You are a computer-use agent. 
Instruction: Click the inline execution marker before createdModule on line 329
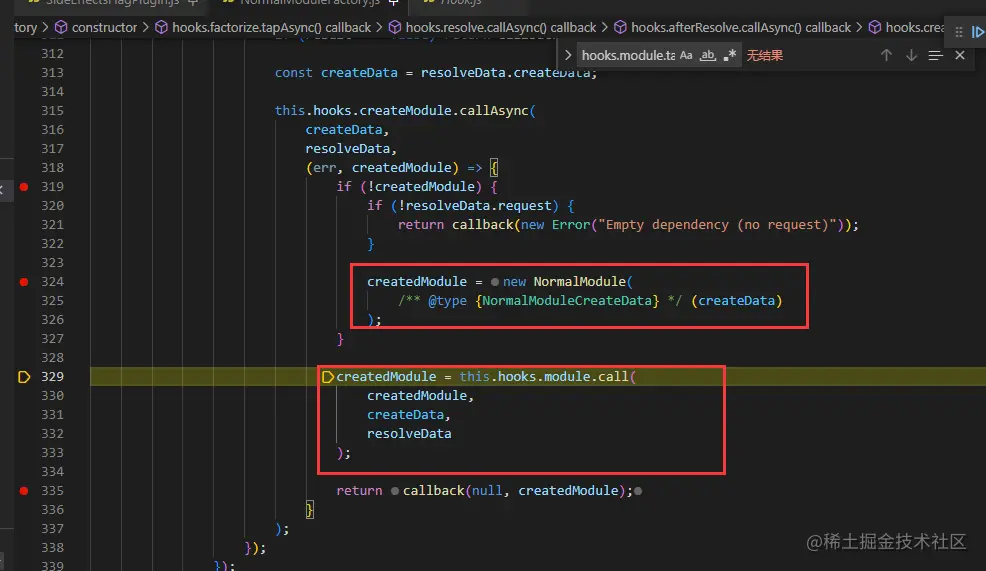pyautogui.click(x=328, y=377)
